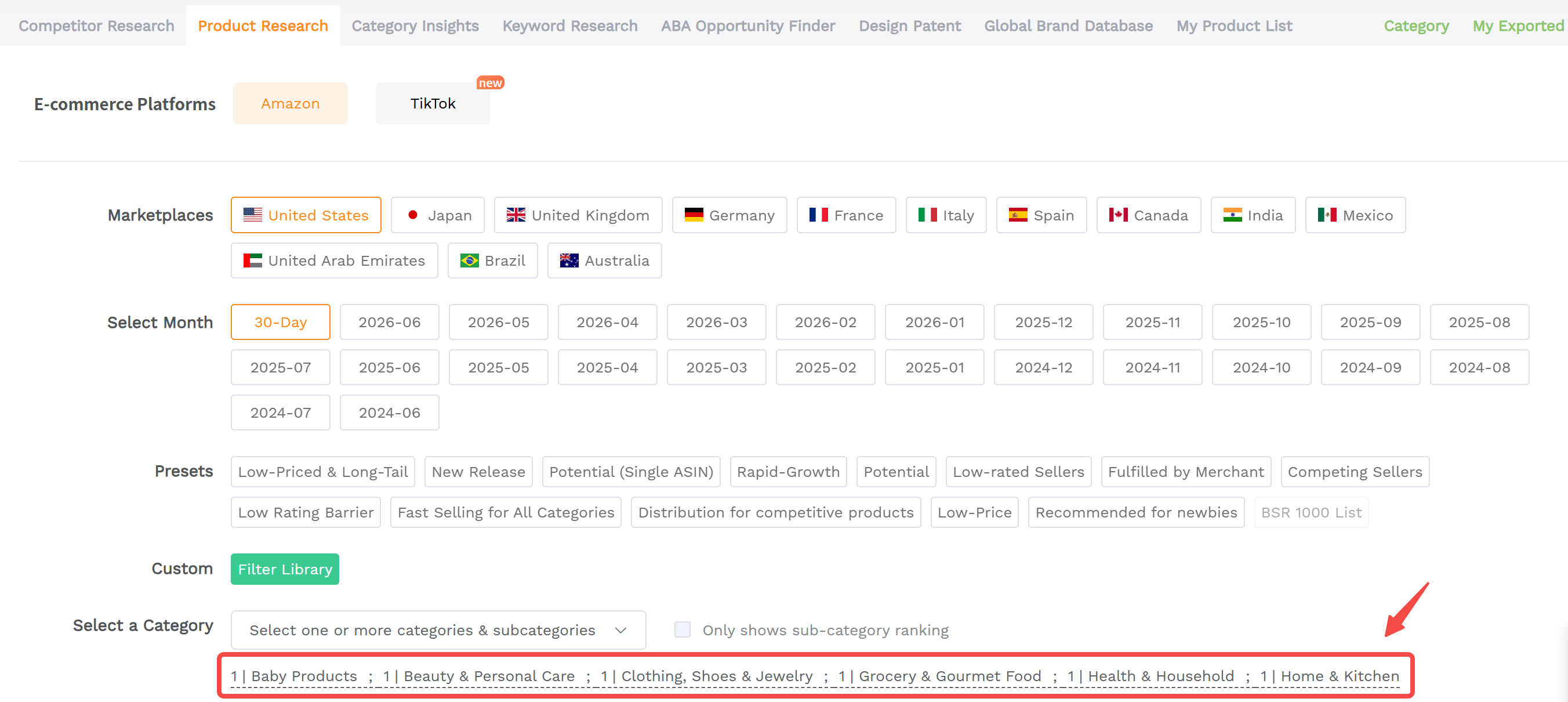Click the India flag icon
The height and width of the screenshot is (702, 1568).
tap(1233, 215)
